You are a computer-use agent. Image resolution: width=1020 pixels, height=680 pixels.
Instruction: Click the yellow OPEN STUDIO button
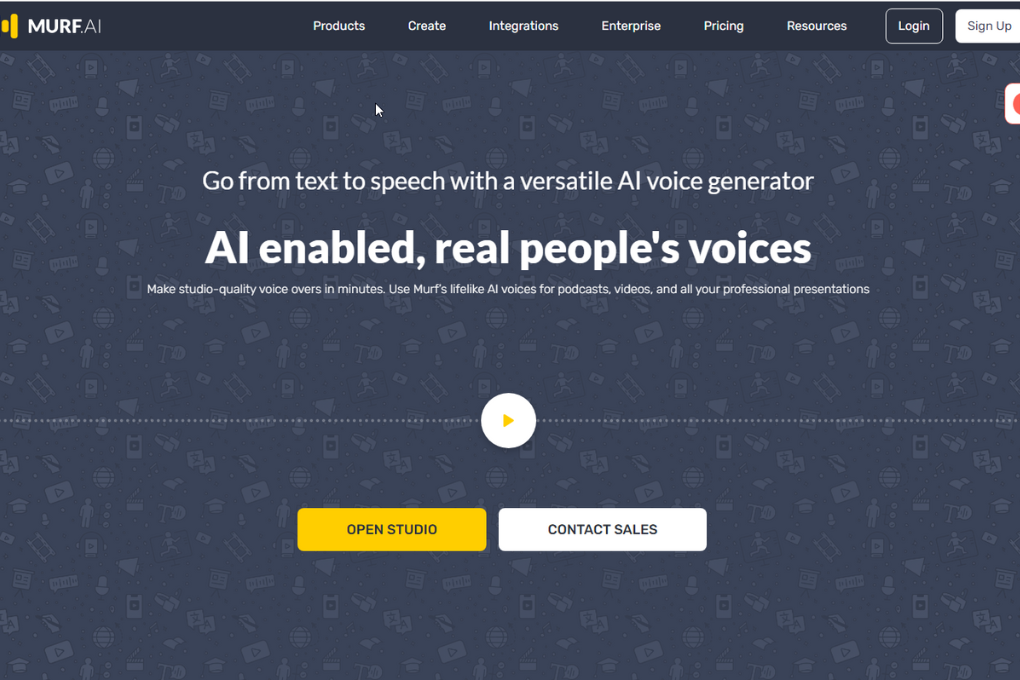coord(391,529)
